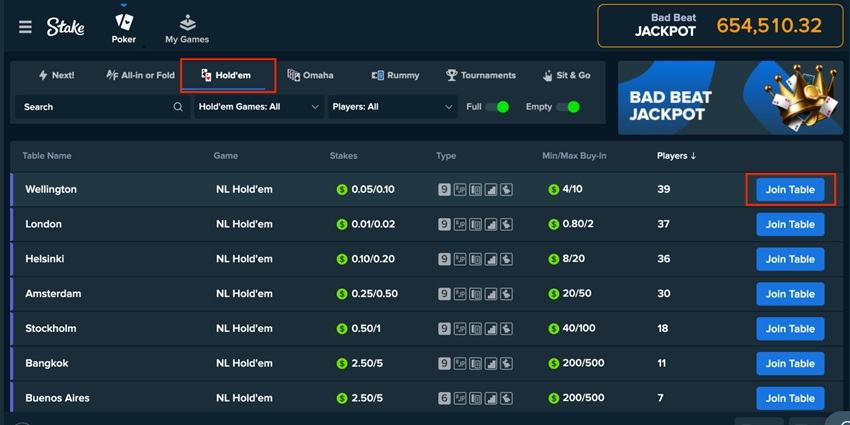This screenshot has width=850, height=425.
Task: Click the player count 36
Action: coord(664,259)
